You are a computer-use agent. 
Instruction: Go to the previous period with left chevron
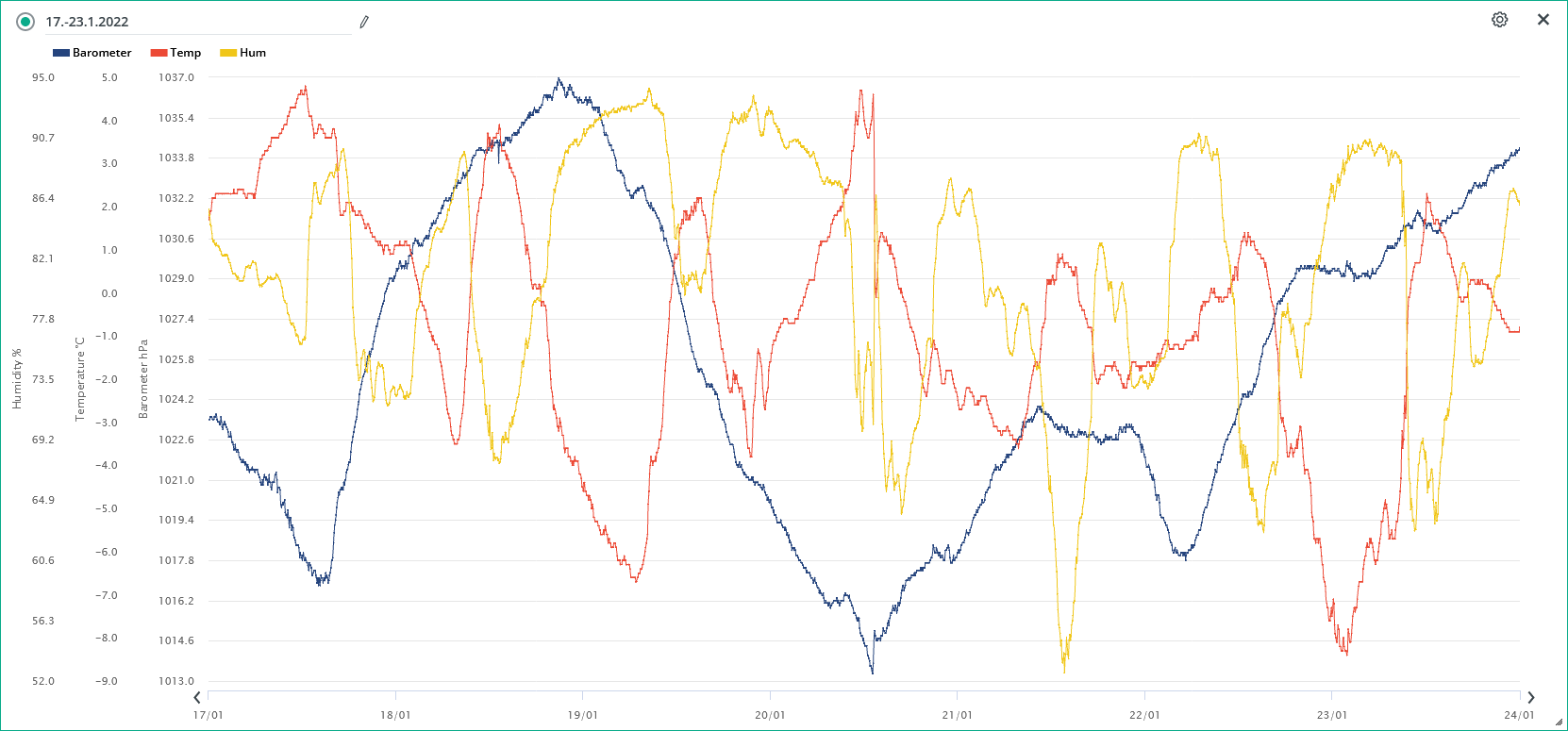pos(197,698)
